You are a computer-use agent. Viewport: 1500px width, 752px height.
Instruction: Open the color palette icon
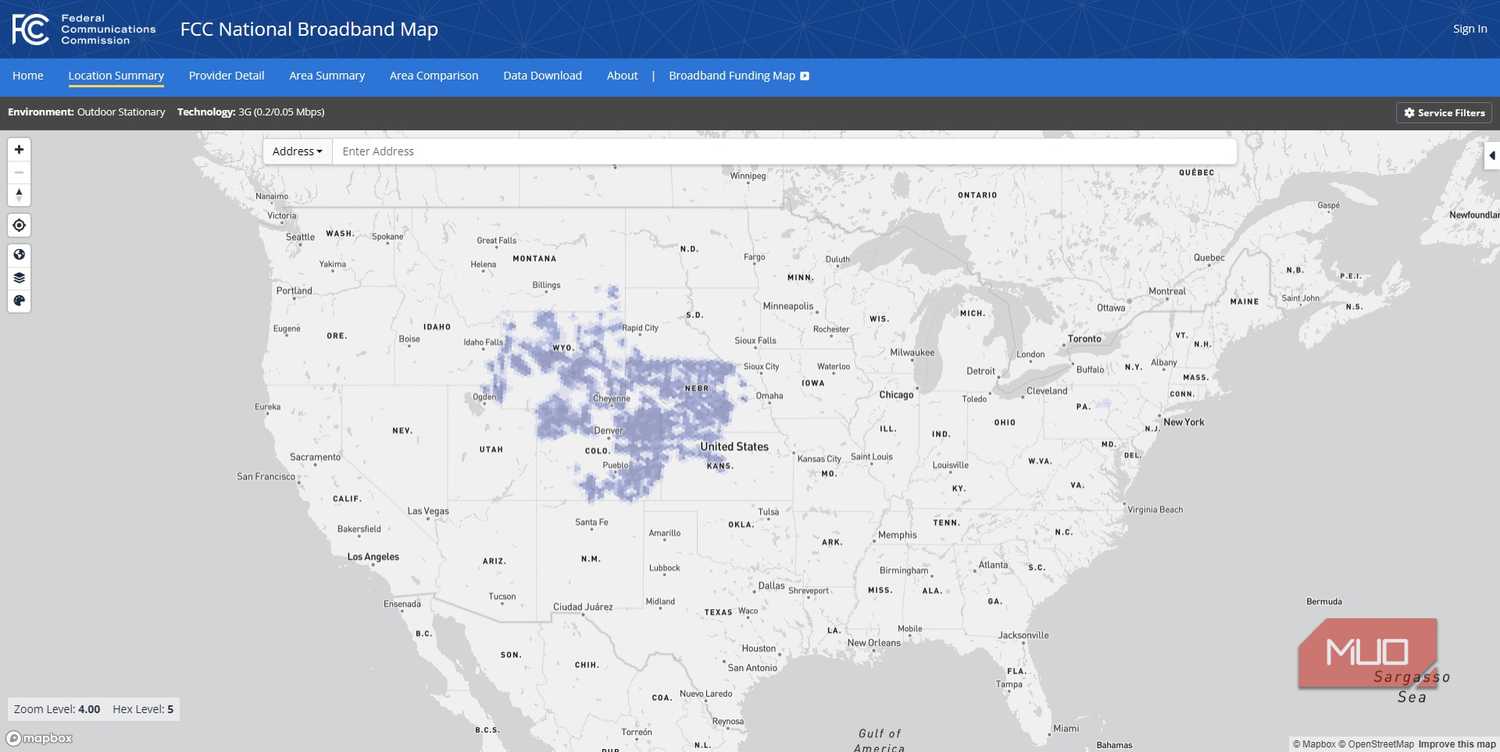pos(19,301)
